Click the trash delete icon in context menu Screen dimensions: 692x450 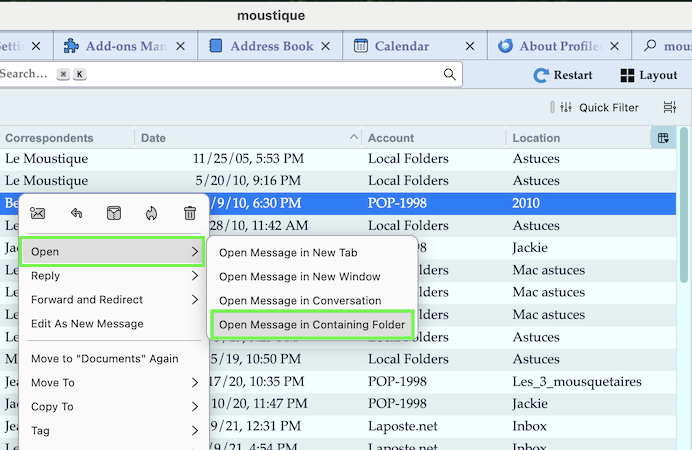coord(190,213)
